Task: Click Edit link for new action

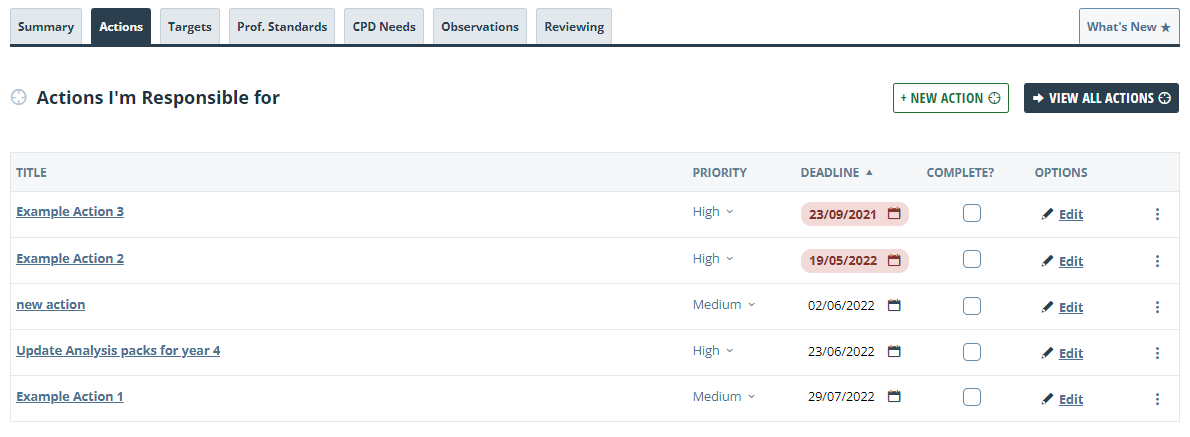Action: coord(1071,307)
